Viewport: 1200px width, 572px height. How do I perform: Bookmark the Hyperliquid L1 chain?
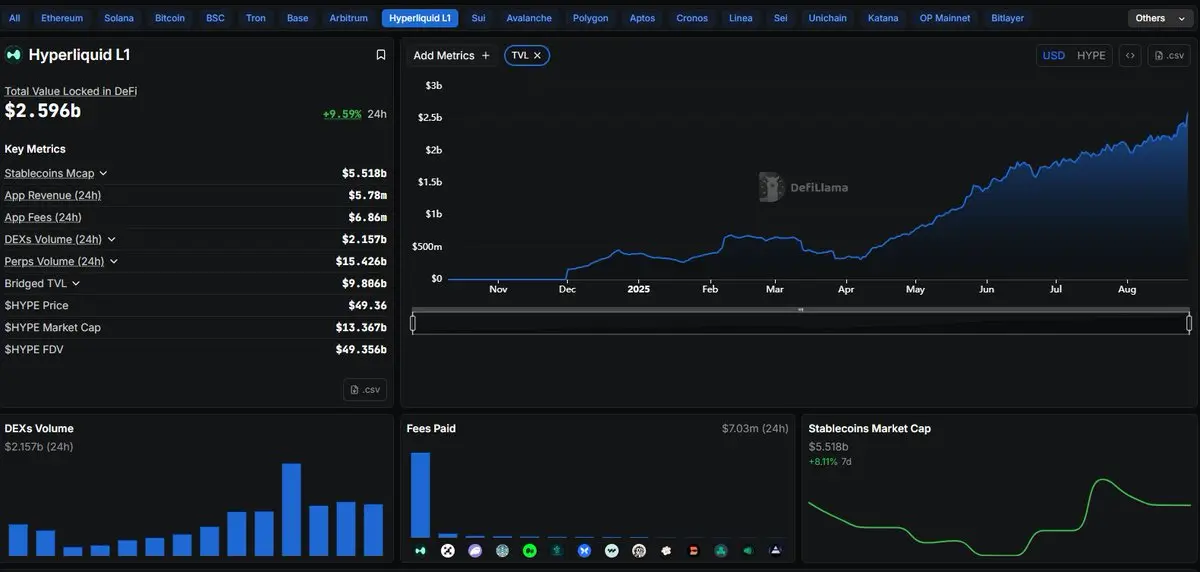pos(380,55)
